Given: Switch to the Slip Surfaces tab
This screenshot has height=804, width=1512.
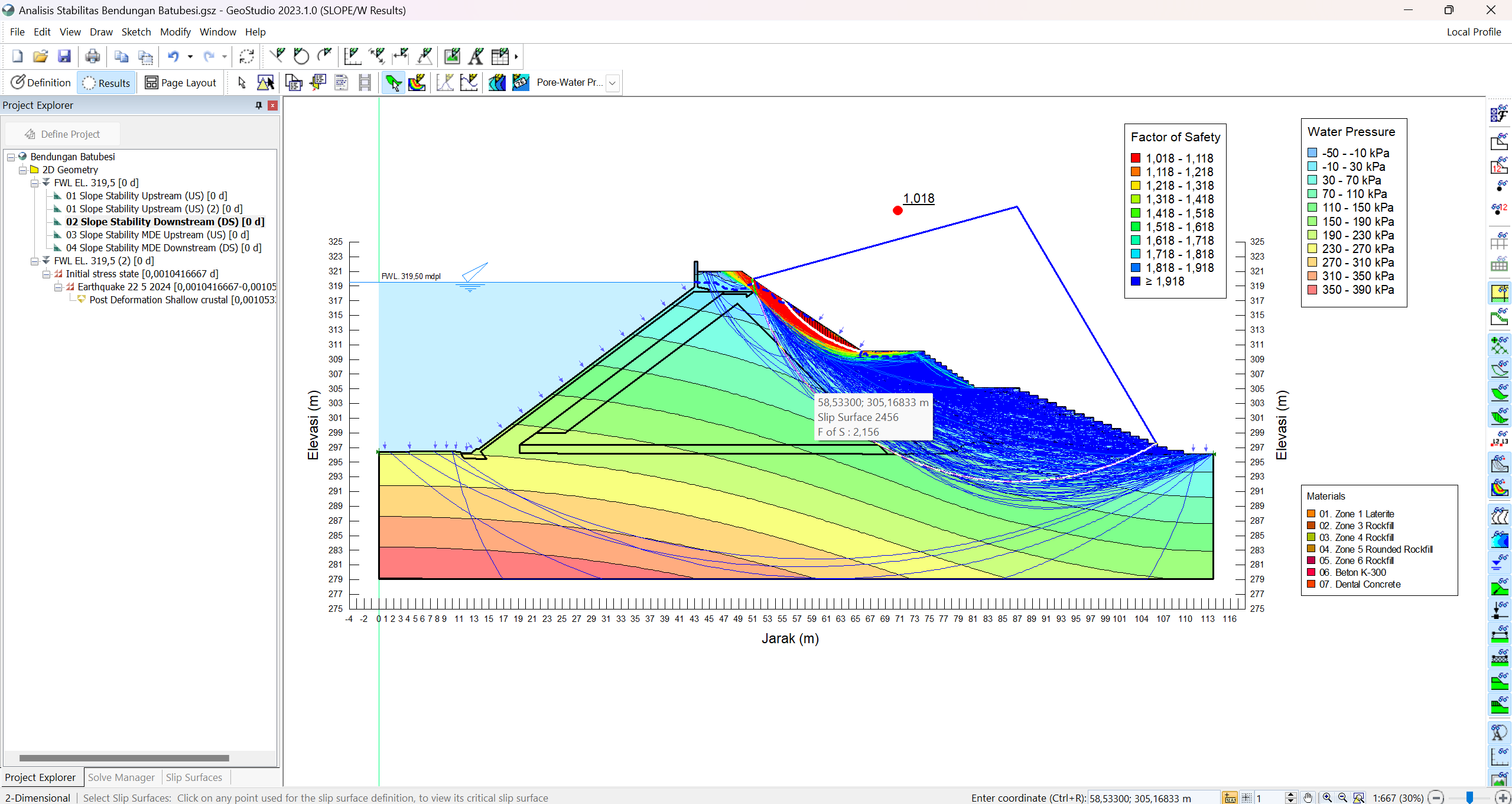Looking at the screenshot, I should point(194,777).
